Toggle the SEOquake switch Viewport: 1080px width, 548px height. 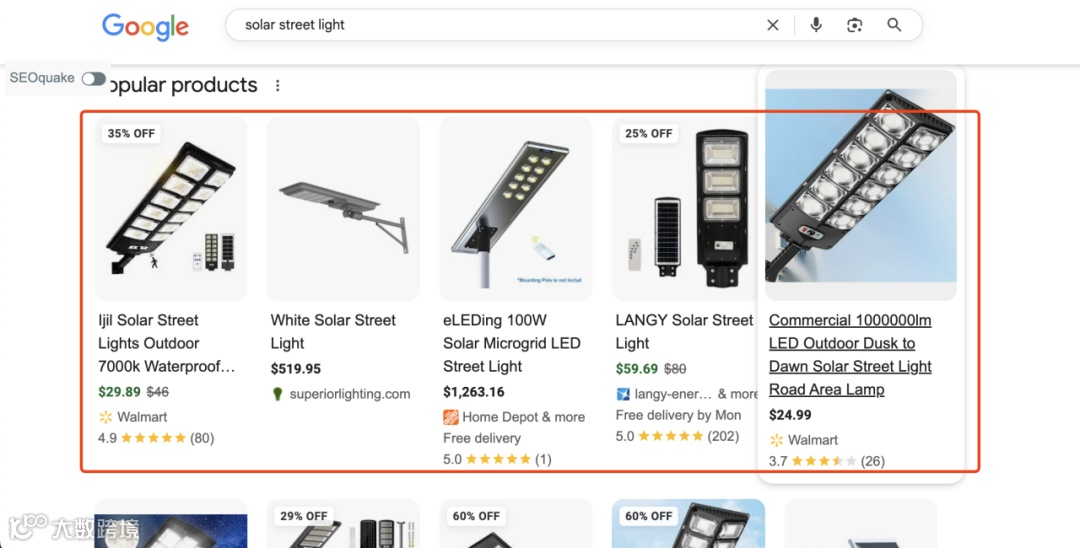(x=94, y=78)
